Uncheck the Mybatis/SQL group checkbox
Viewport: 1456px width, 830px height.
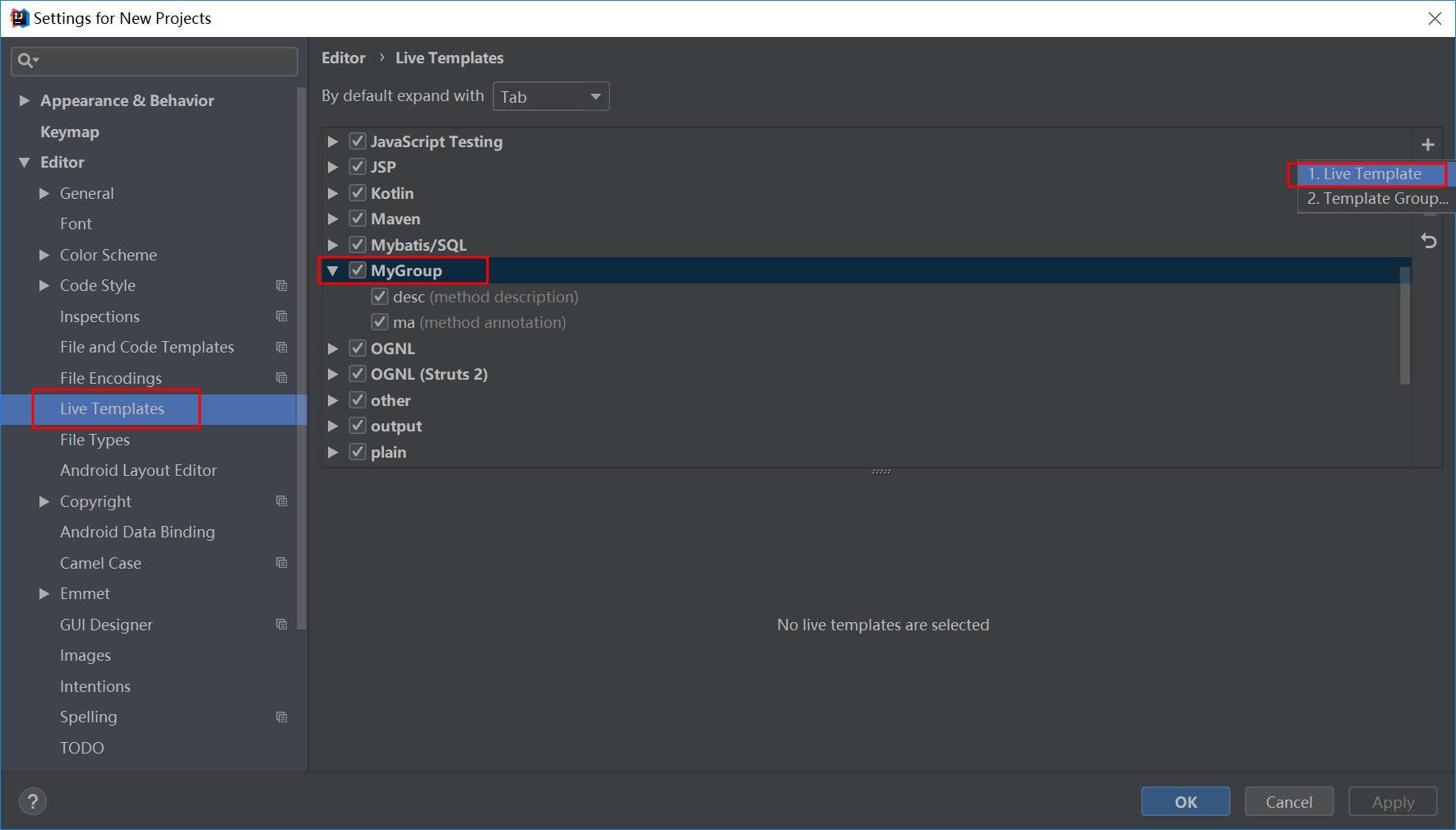click(x=358, y=245)
